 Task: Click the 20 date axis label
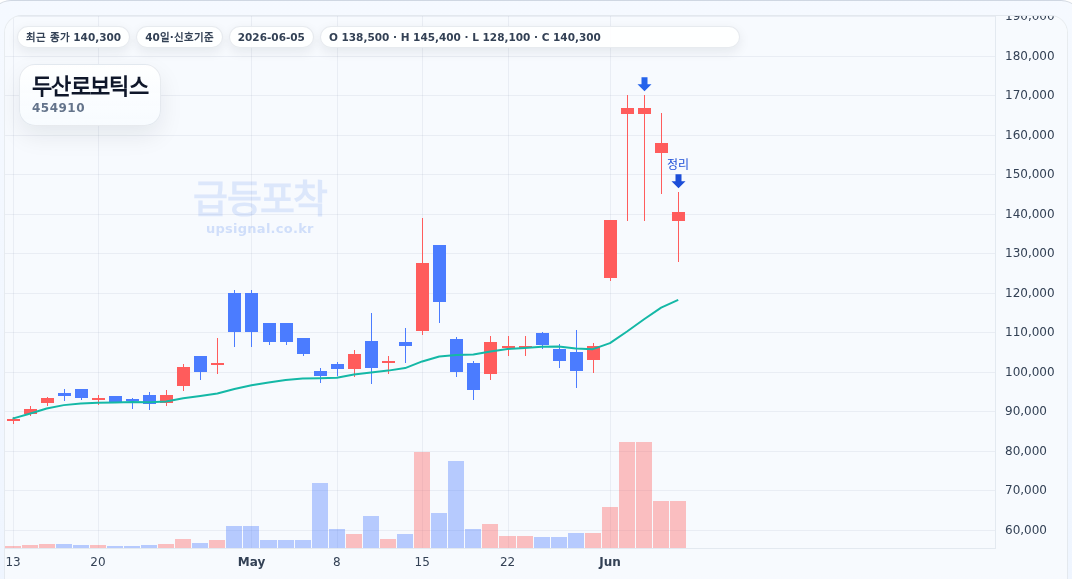pyautogui.click(x=98, y=562)
